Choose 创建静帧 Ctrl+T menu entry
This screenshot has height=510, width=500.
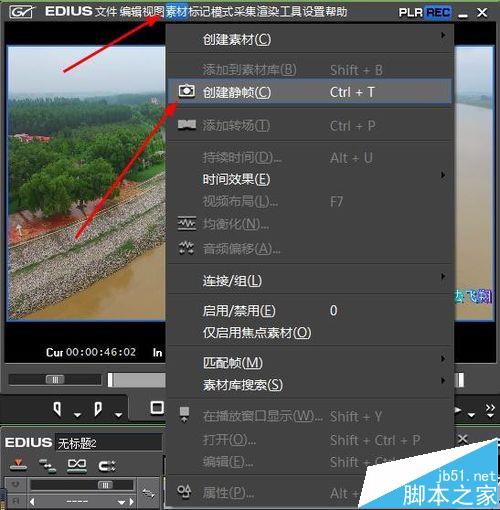(309, 92)
